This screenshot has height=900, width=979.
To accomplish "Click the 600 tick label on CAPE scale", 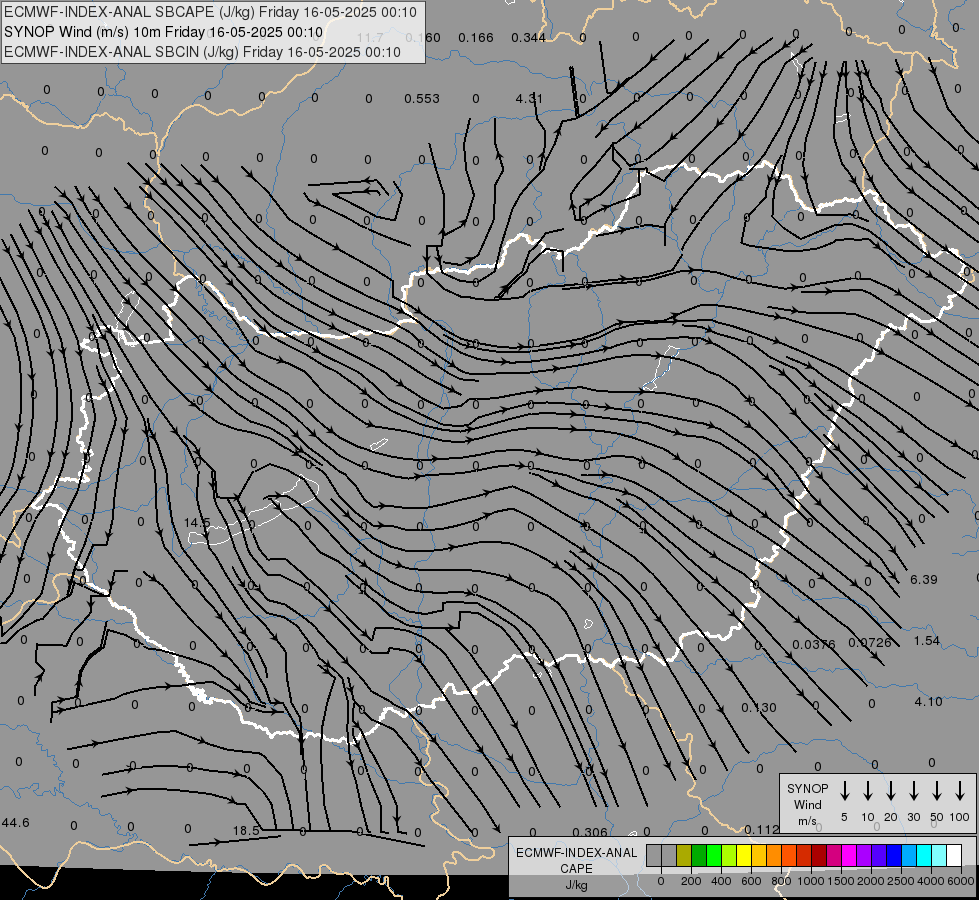I will click(751, 881).
